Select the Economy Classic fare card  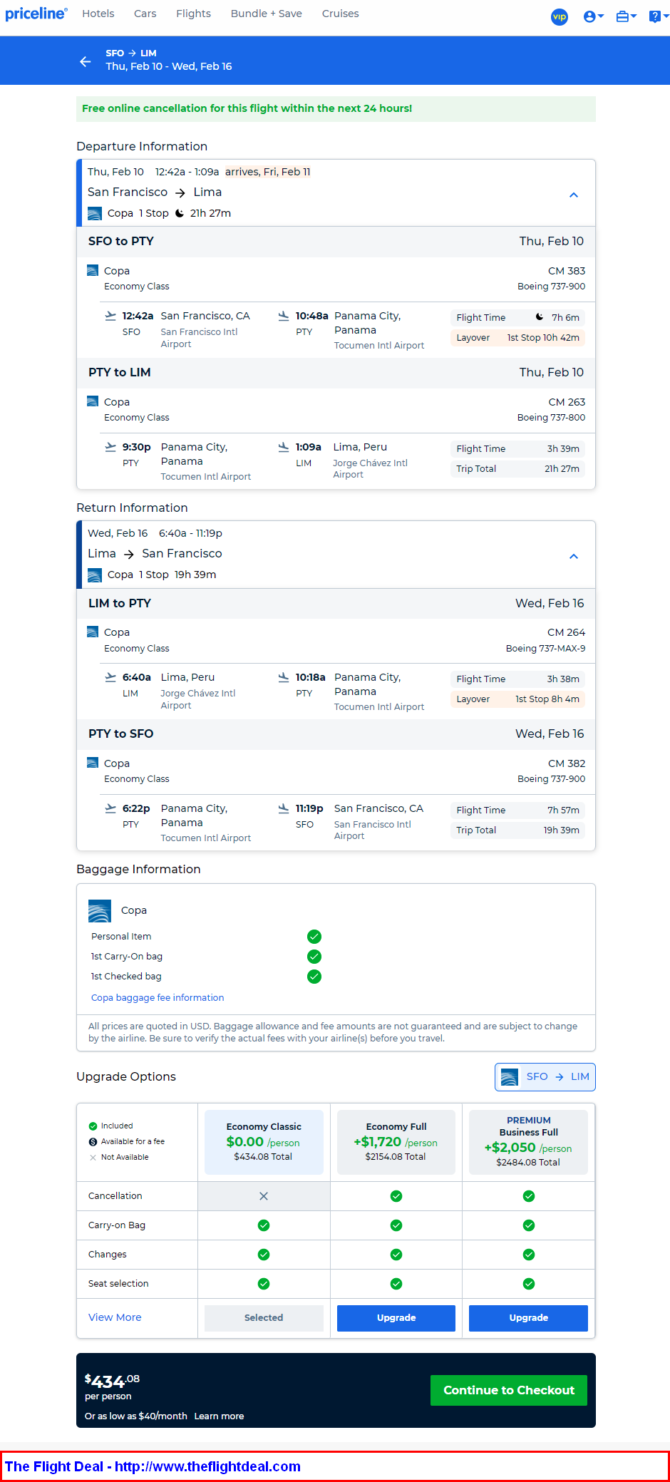tap(264, 1142)
